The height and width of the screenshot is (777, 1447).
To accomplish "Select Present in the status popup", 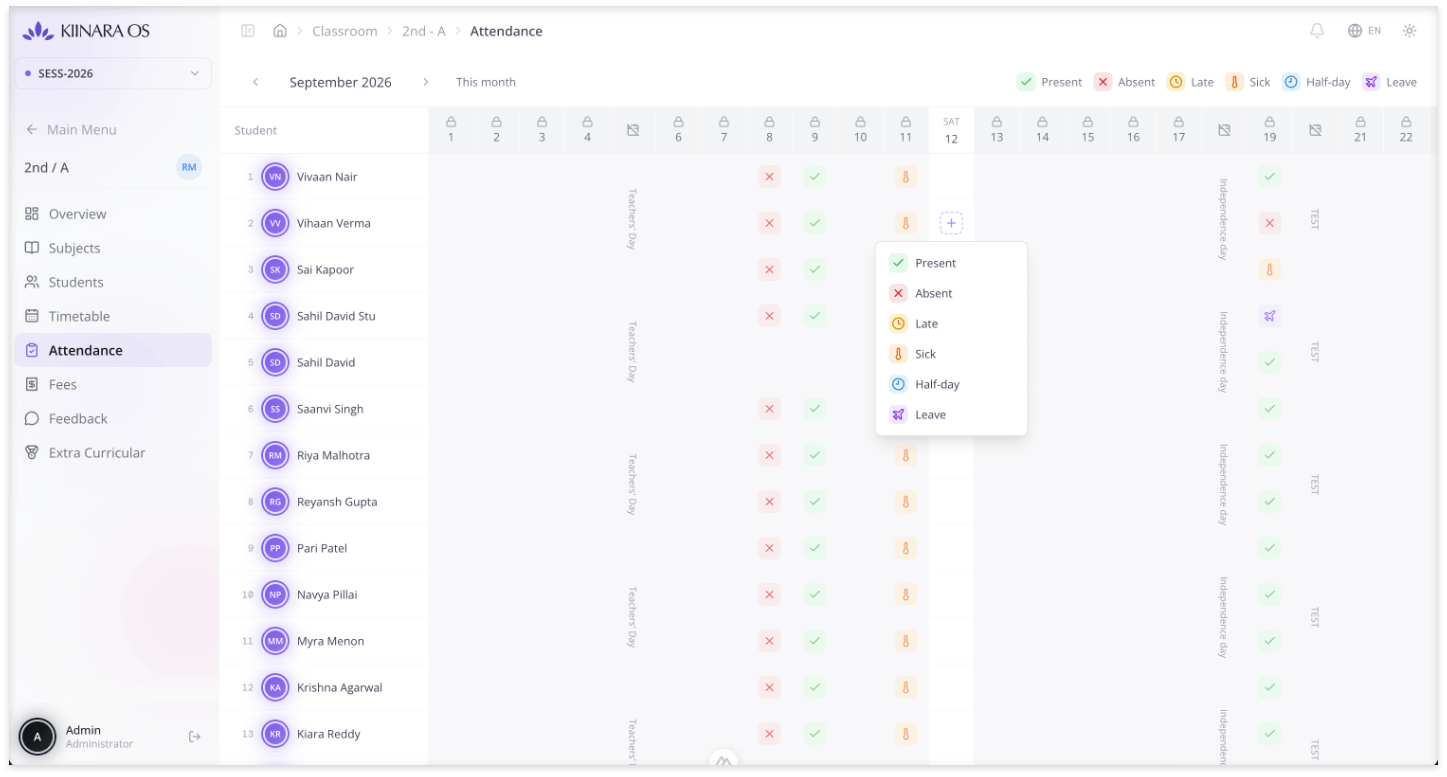I will [x=951, y=263].
